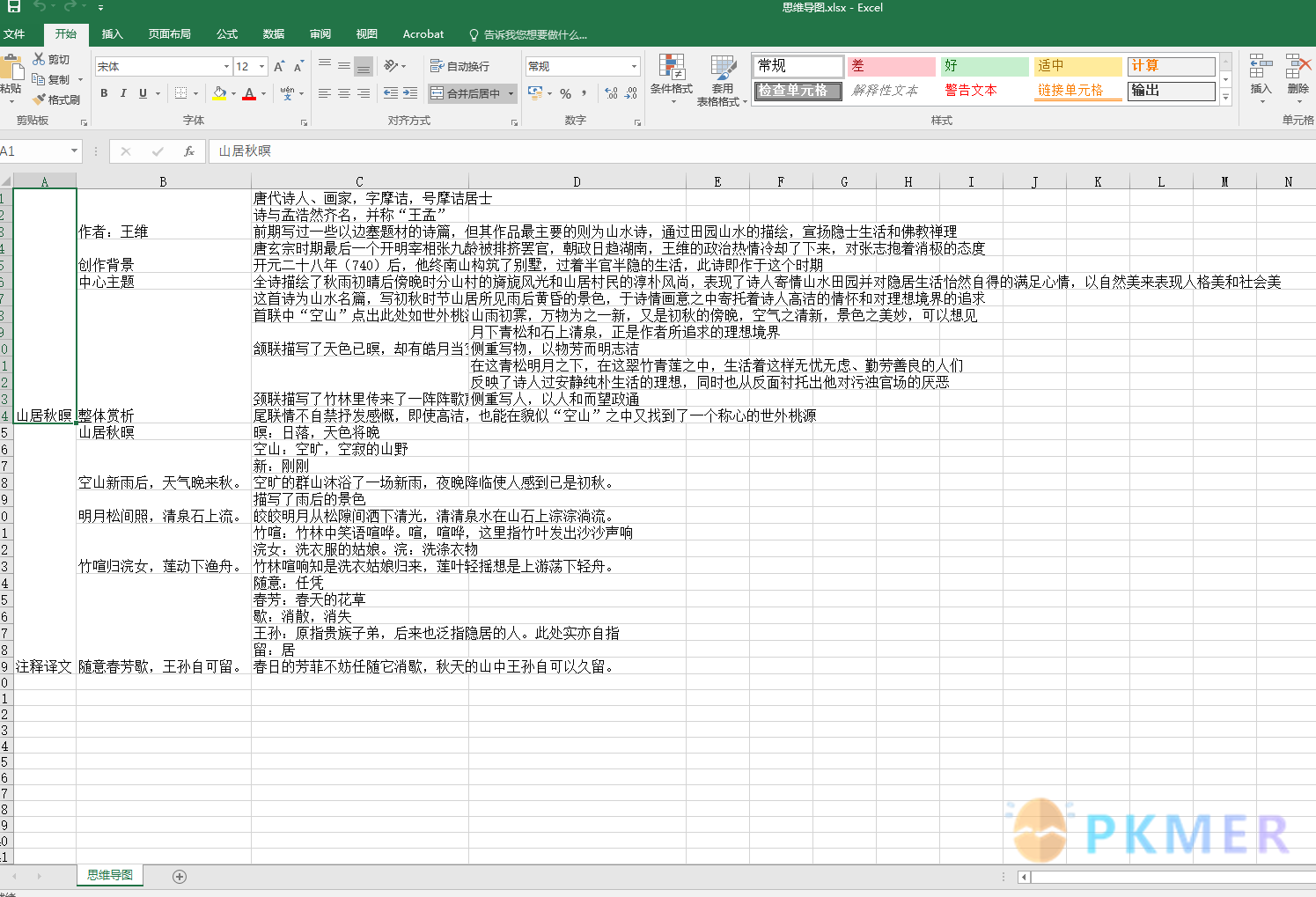Open Format as Table (套用表格格式)
This screenshot has height=897, width=1316.
point(722,80)
